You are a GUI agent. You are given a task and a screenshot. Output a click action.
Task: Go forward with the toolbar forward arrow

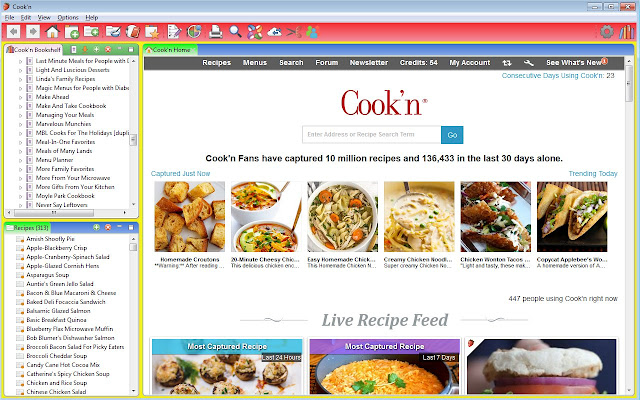pyautogui.click(x=33, y=31)
